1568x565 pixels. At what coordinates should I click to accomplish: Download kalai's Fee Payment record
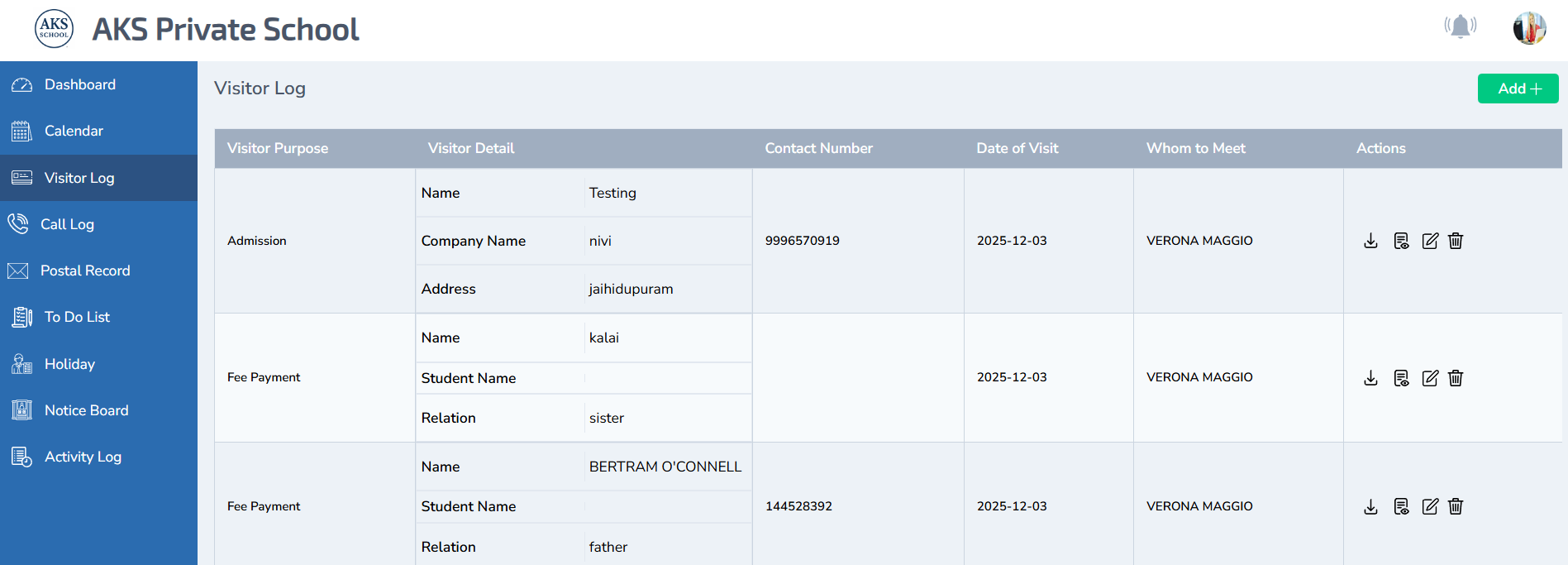pyautogui.click(x=1370, y=378)
